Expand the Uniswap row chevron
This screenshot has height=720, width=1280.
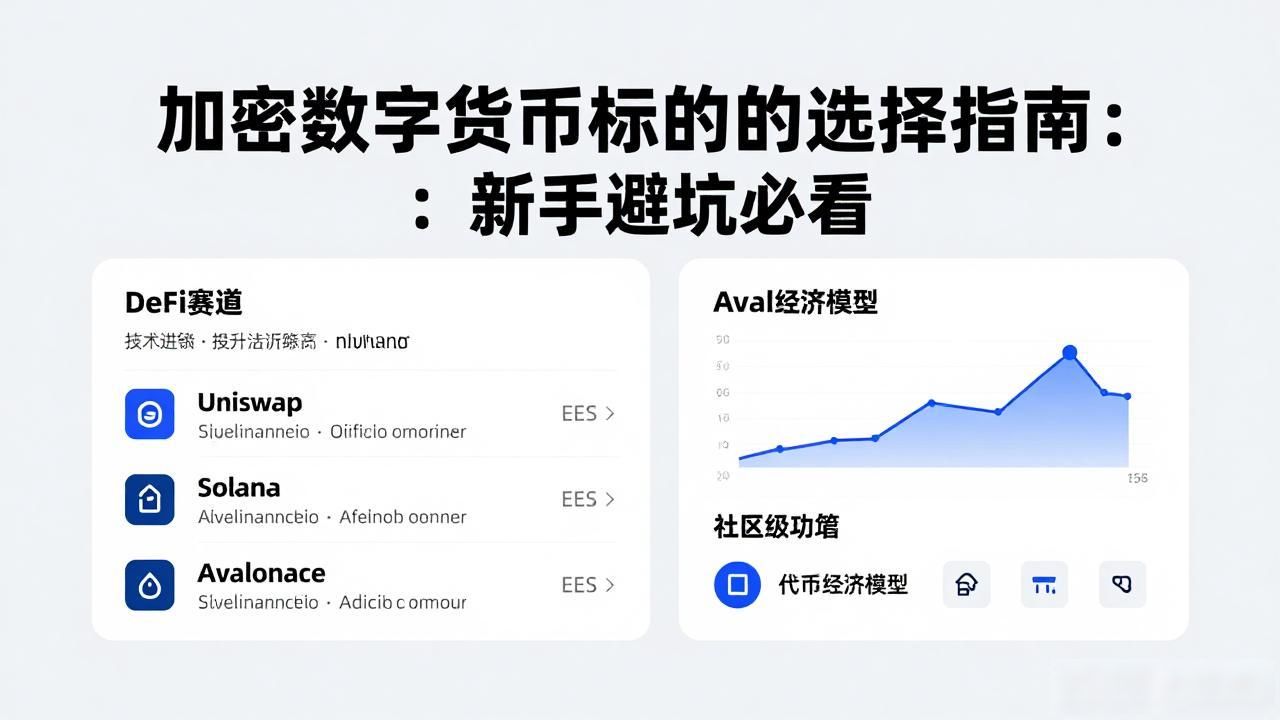[610, 414]
